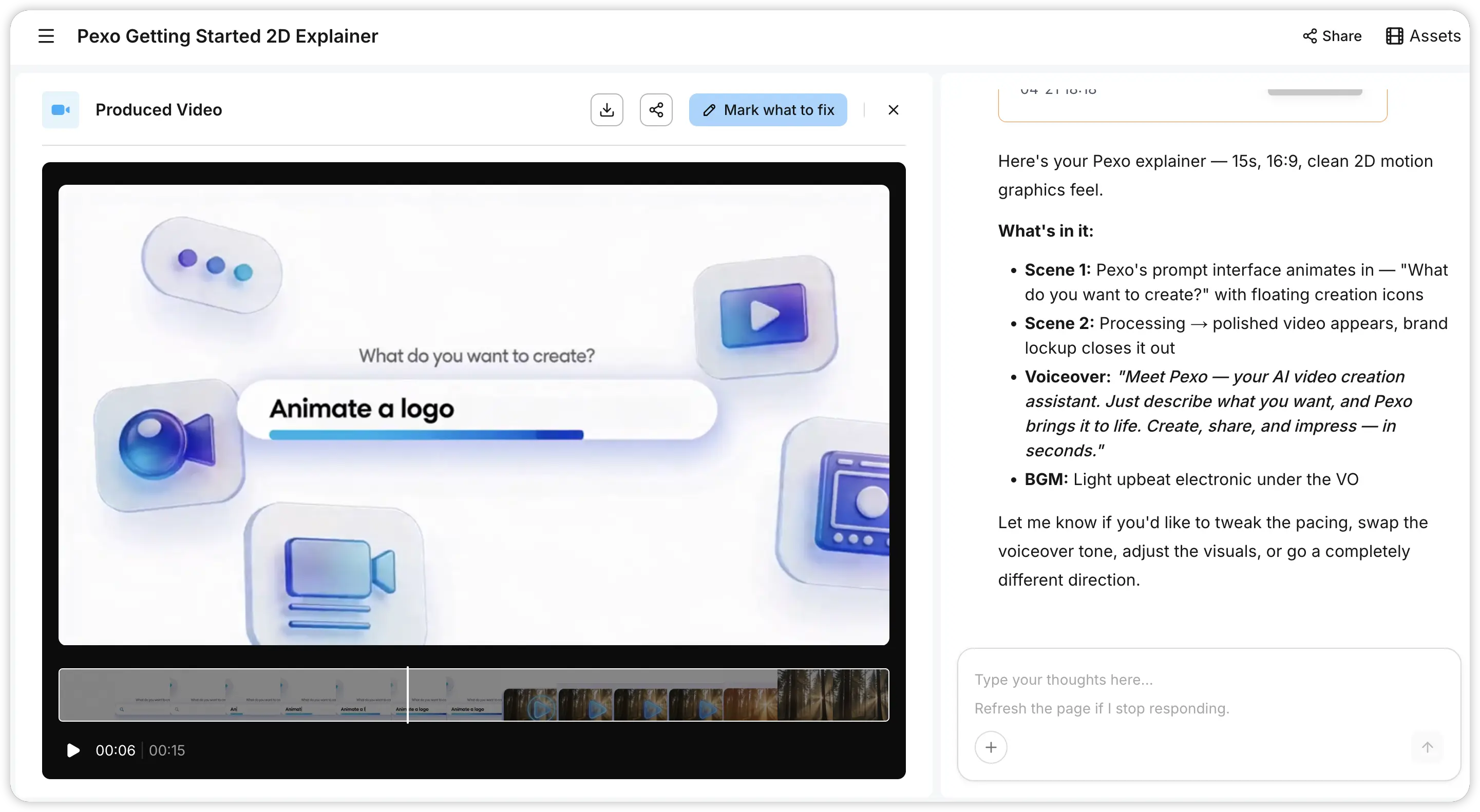Close the Produced Video panel
Viewport: 1480px width, 812px height.
point(893,110)
